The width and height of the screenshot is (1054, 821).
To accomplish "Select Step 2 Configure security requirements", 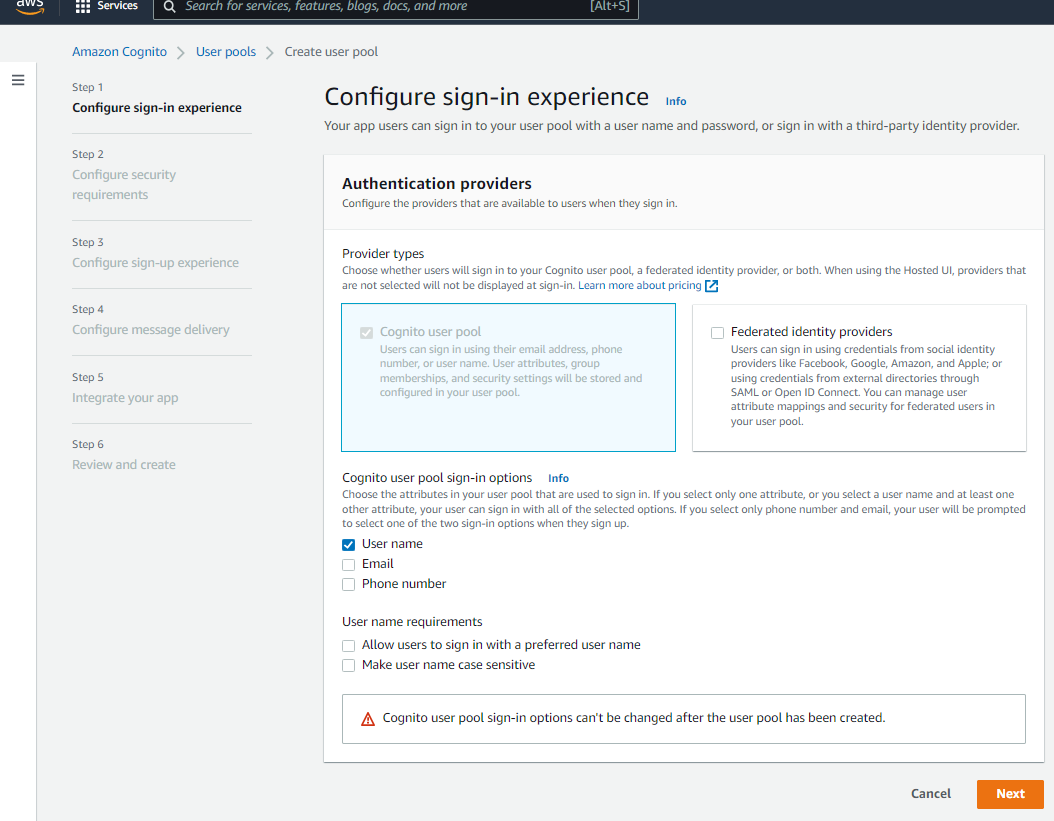I will click(x=124, y=184).
